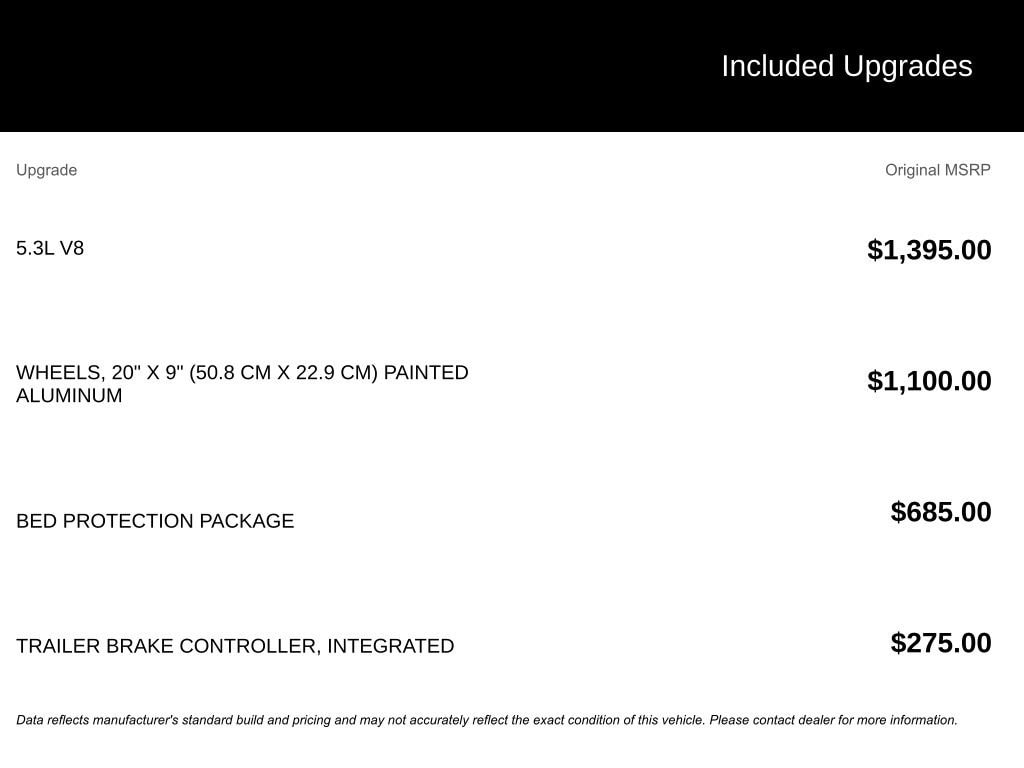1024x768 pixels.
Task: Select the 5.3L V8 upgrade row
Action: (50, 248)
